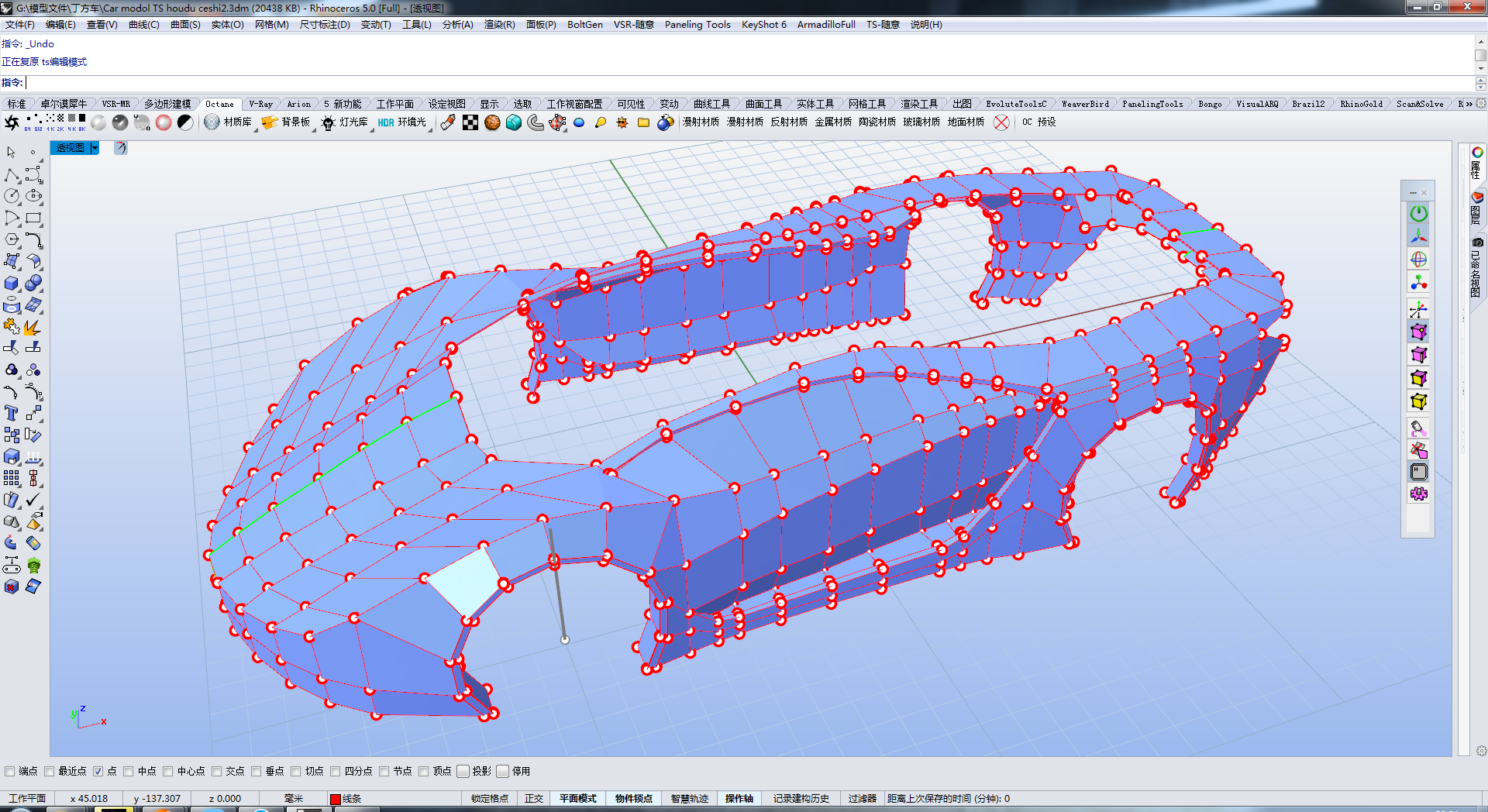Image resolution: width=1488 pixels, height=812 pixels.
Task: Click the checkerboard texture icon
Action: (470, 122)
